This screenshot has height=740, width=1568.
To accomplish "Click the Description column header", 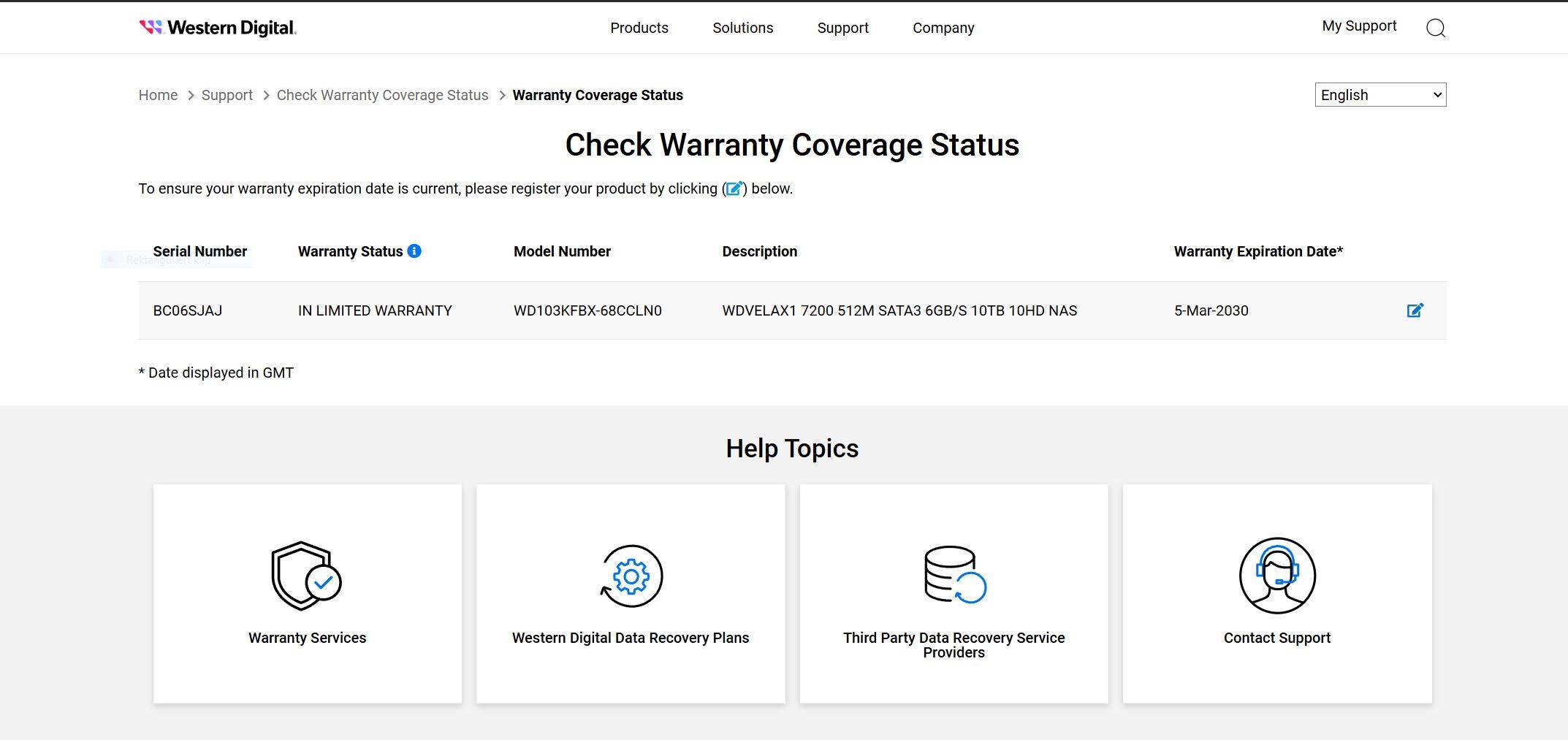I will [x=760, y=251].
